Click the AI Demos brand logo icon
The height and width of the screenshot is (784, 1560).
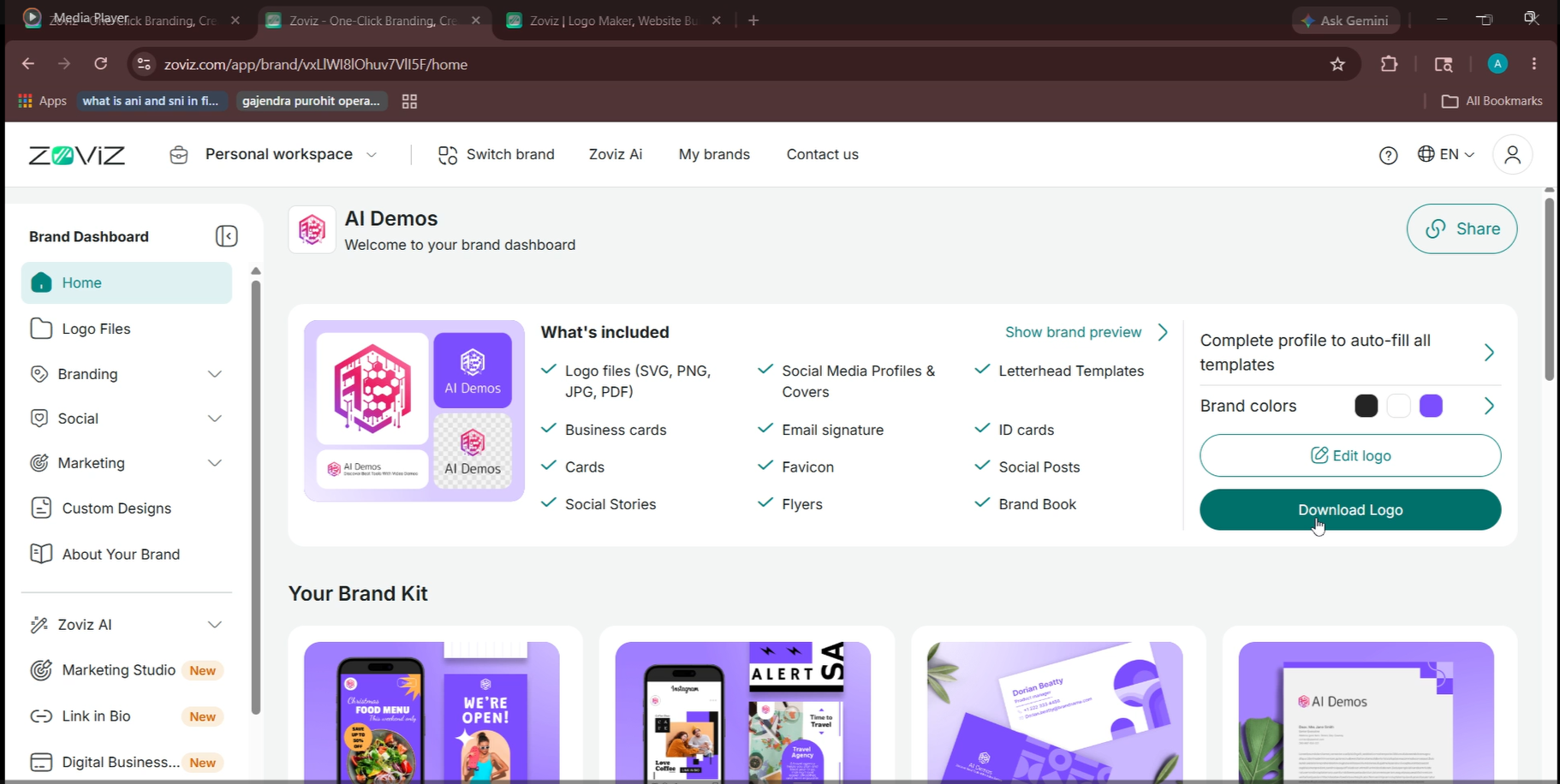312,229
